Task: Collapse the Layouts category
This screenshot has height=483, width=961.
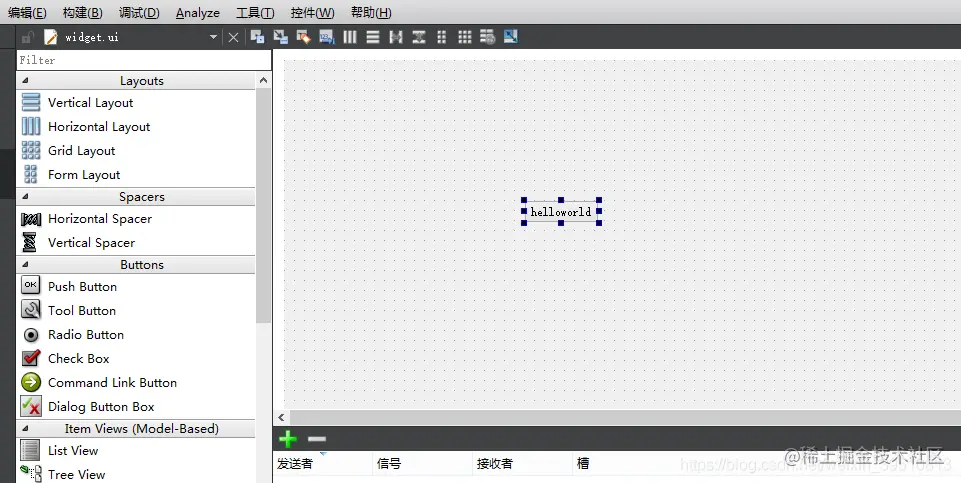Action: coord(25,80)
